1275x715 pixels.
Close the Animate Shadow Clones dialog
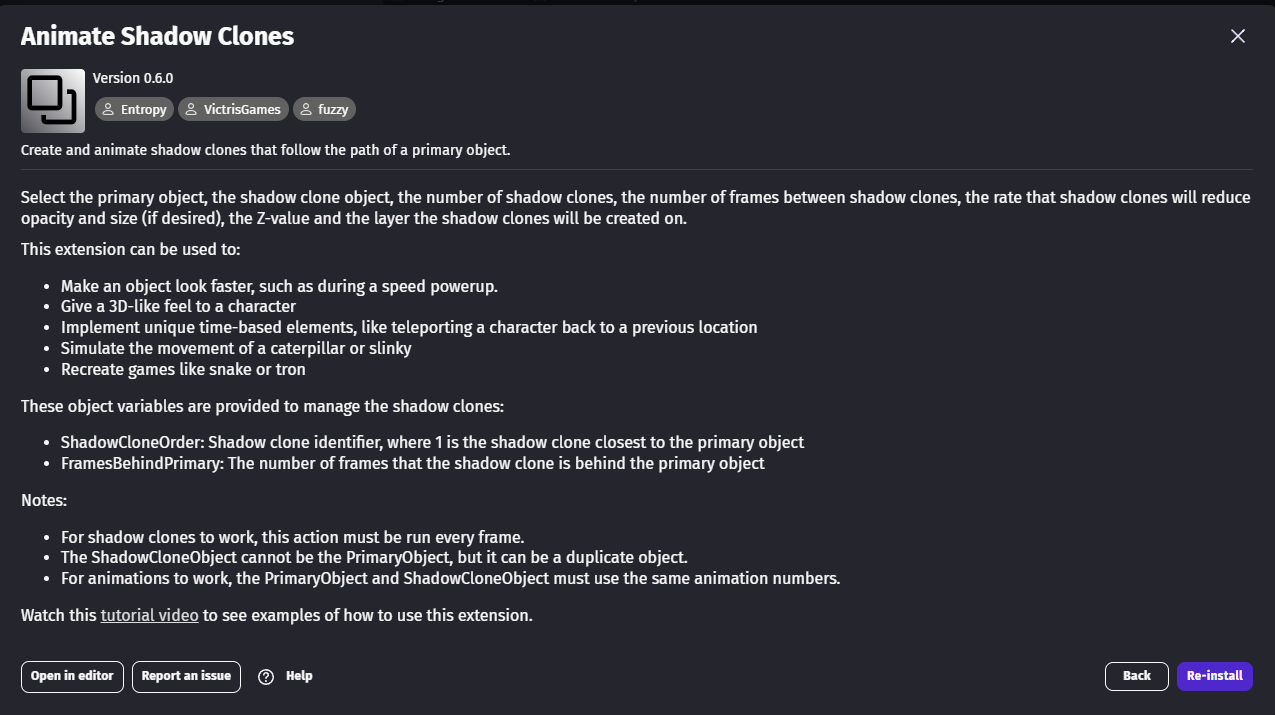point(1238,36)
